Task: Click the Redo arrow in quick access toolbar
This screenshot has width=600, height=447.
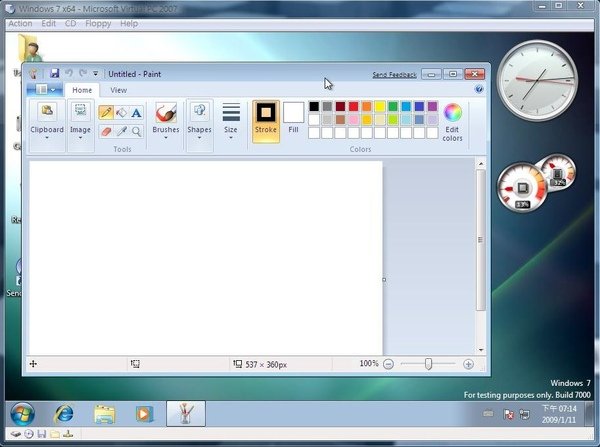Action: tap(83, 73)
